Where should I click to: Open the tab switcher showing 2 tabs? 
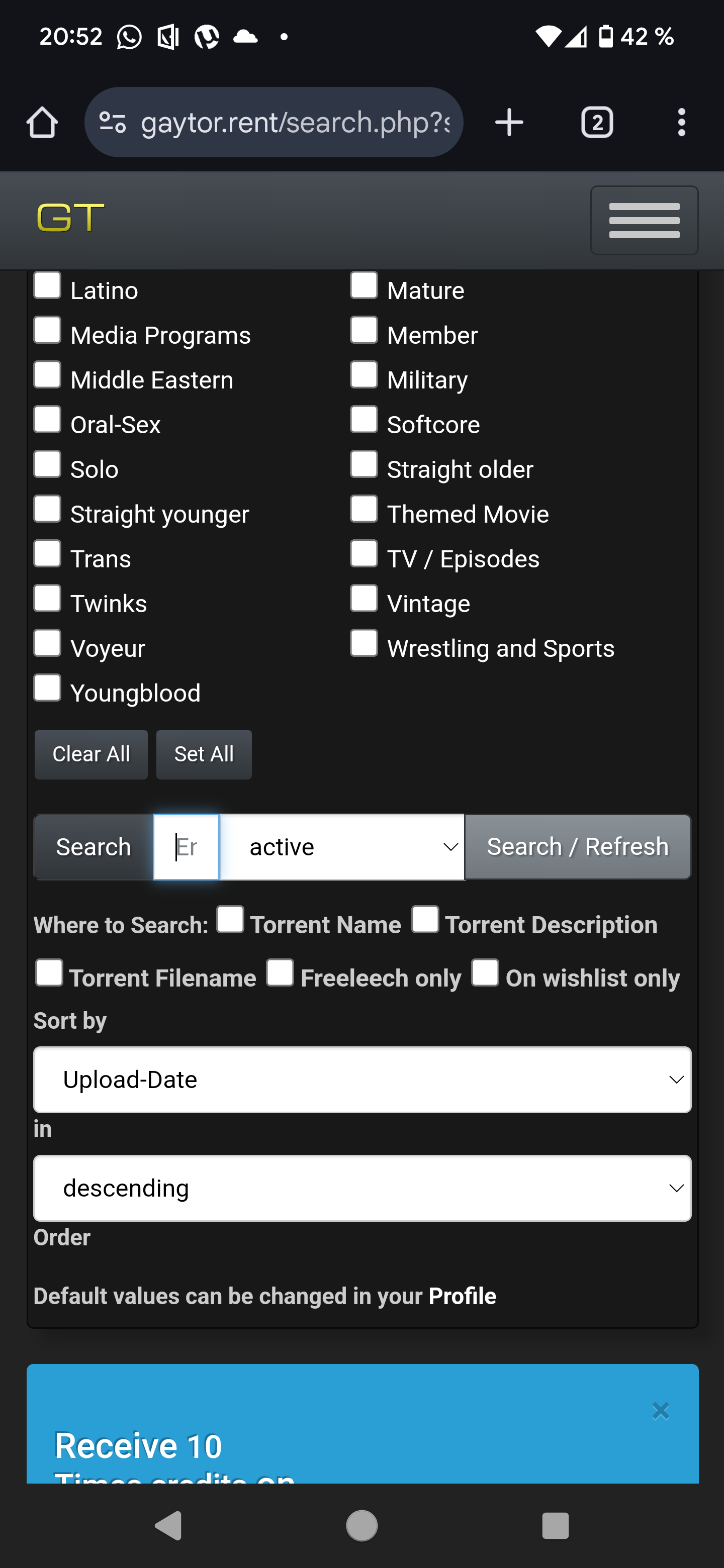pos(597,122)
